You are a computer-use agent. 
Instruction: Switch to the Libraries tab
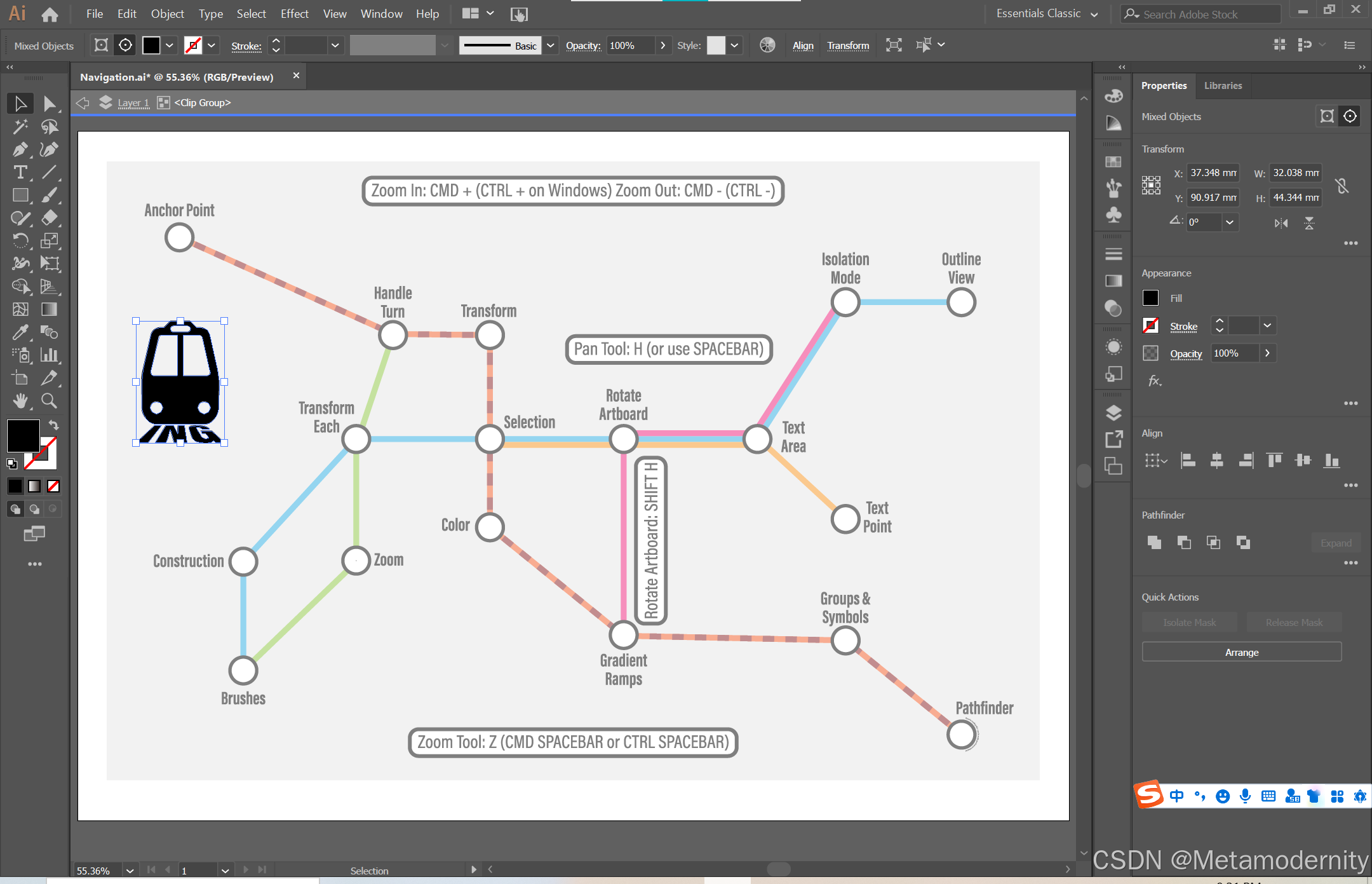1223,86
